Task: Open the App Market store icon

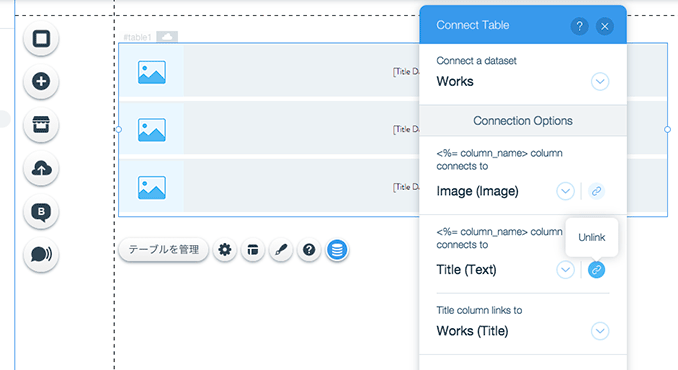Action: coord(41,125)
